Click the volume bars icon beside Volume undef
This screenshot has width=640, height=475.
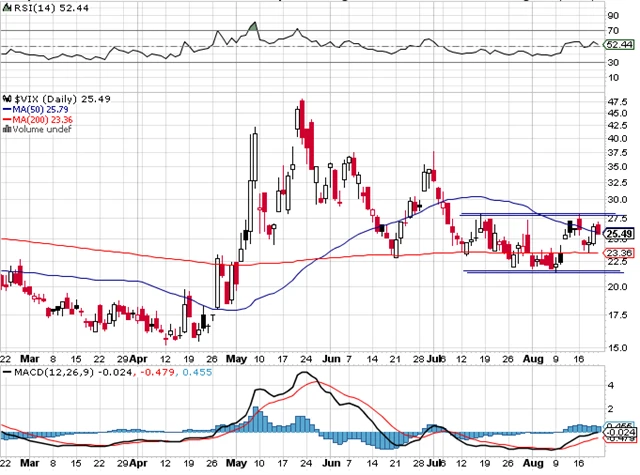click(7, 129)
